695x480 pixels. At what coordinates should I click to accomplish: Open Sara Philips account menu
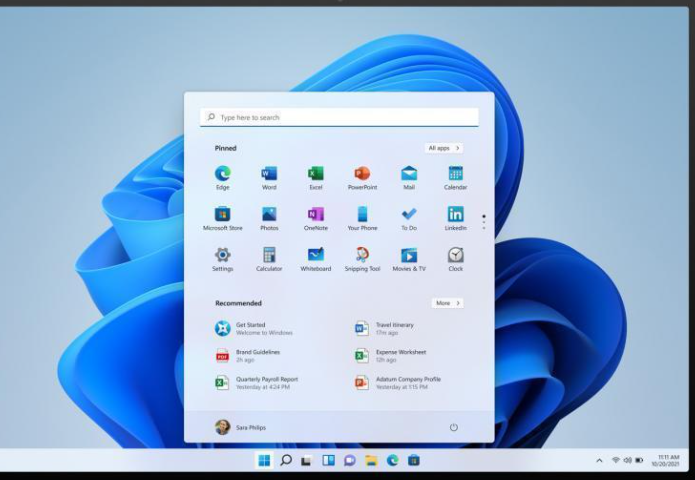241,427
